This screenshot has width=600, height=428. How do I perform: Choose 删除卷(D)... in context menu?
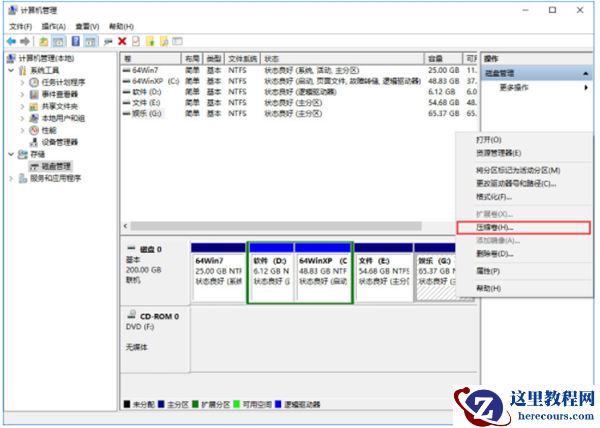(523, 254)
